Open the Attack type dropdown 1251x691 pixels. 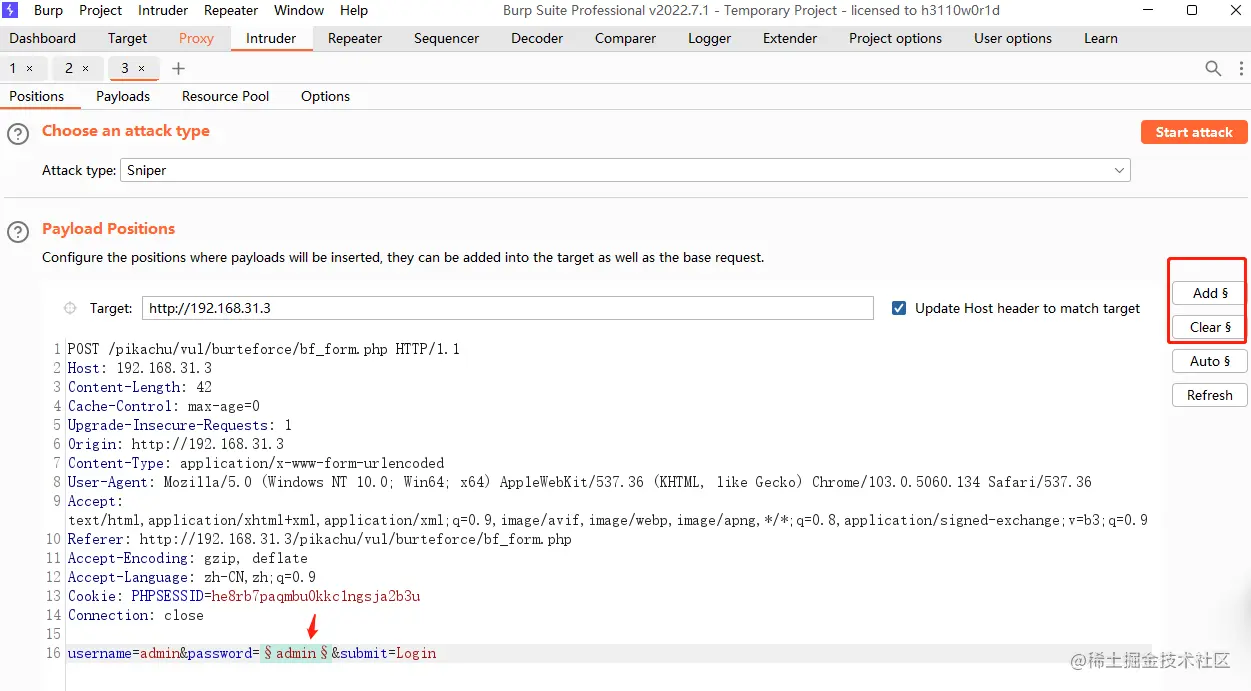(x=625, y=170)
